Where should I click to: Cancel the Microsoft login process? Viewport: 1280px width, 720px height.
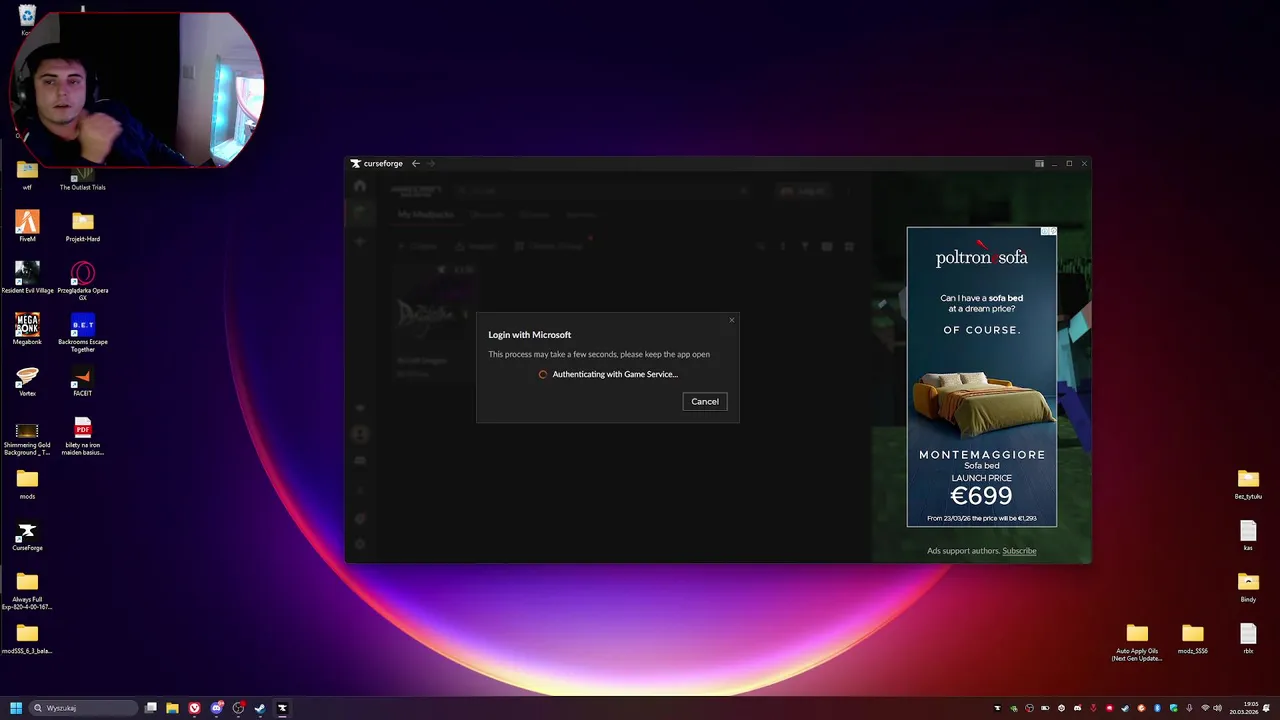click(705, 401)
